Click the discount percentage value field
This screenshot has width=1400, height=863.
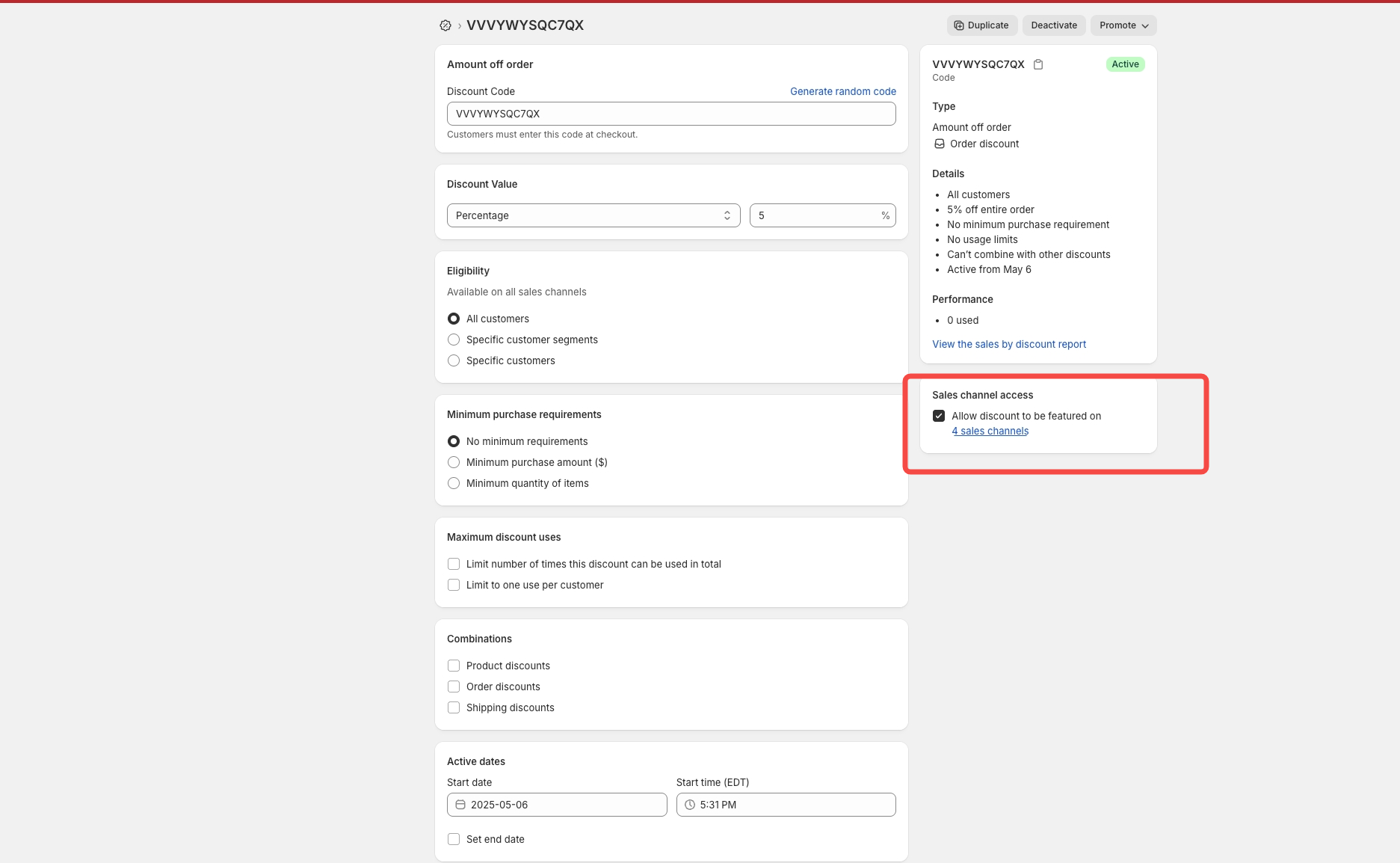(x=816, y=215)
